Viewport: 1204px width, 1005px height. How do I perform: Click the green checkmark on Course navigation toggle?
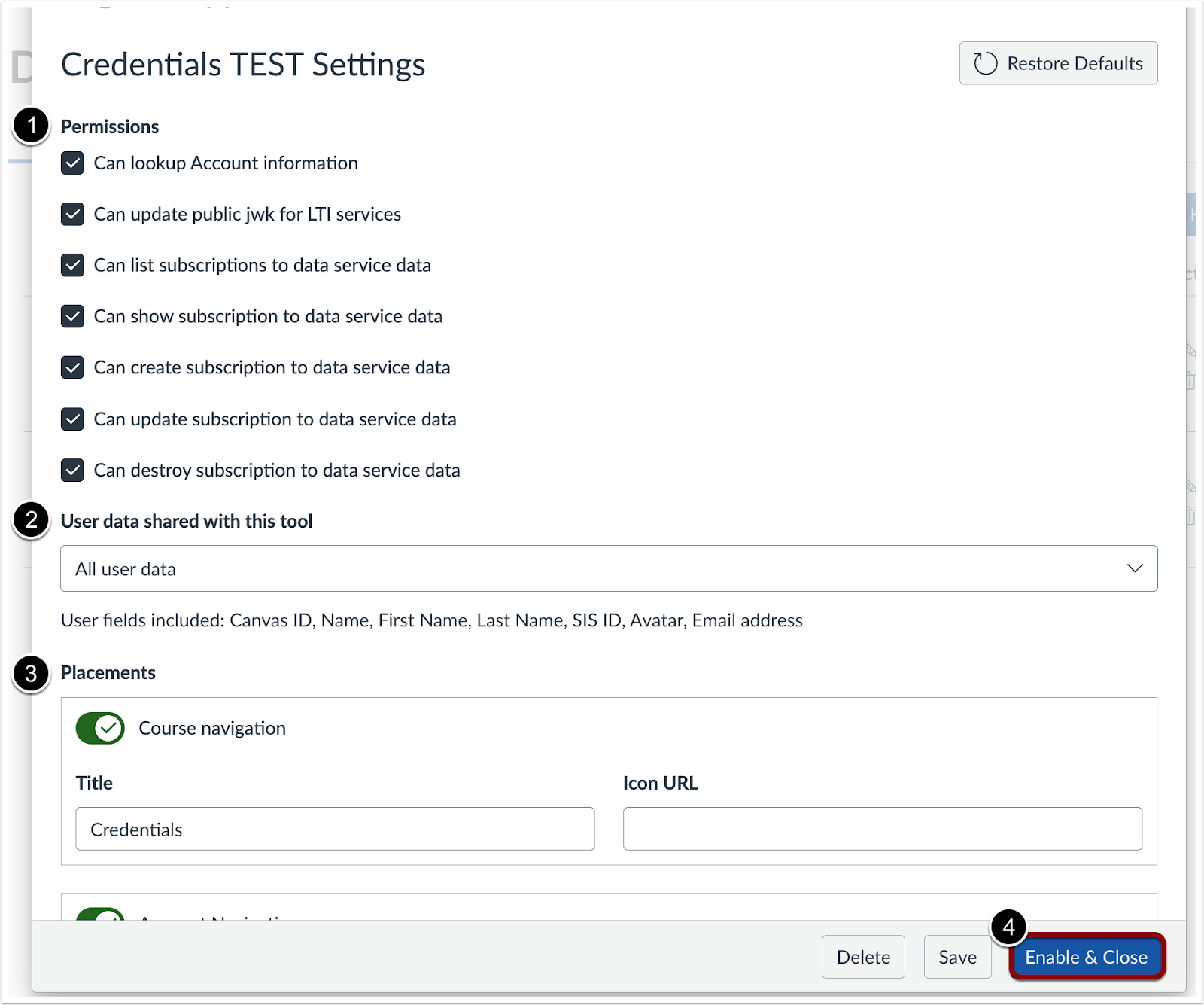[108, 728]
